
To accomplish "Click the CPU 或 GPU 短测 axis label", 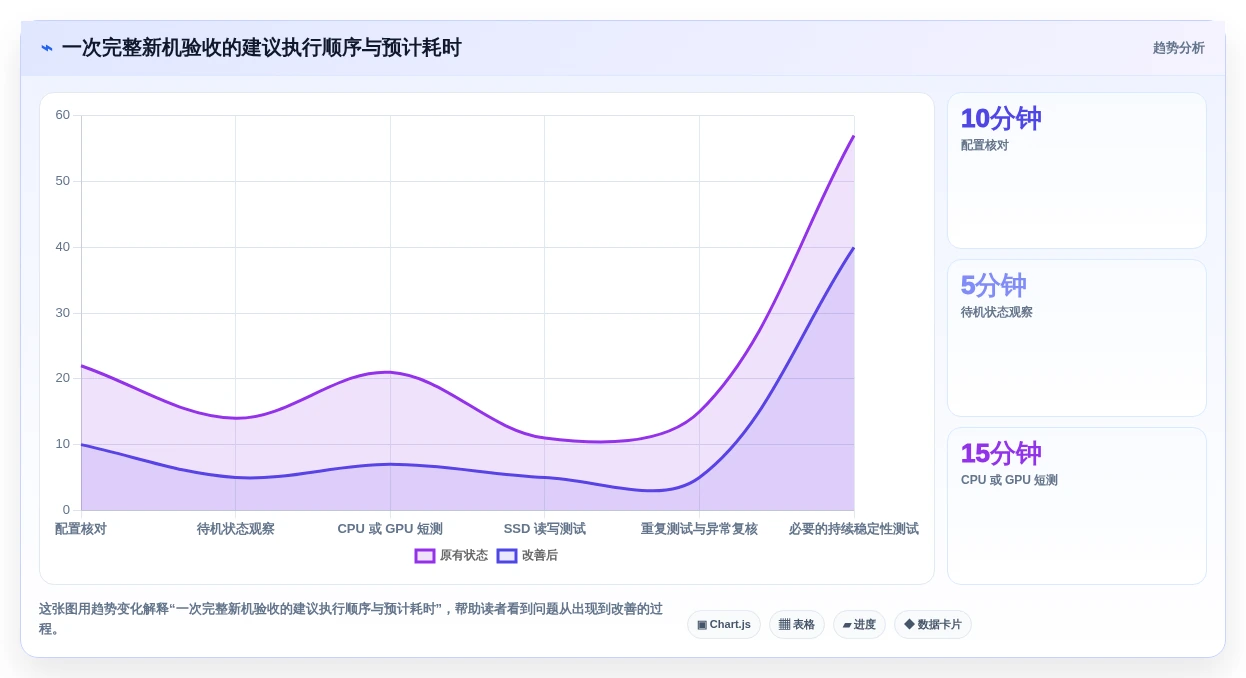I will [390, 529].
